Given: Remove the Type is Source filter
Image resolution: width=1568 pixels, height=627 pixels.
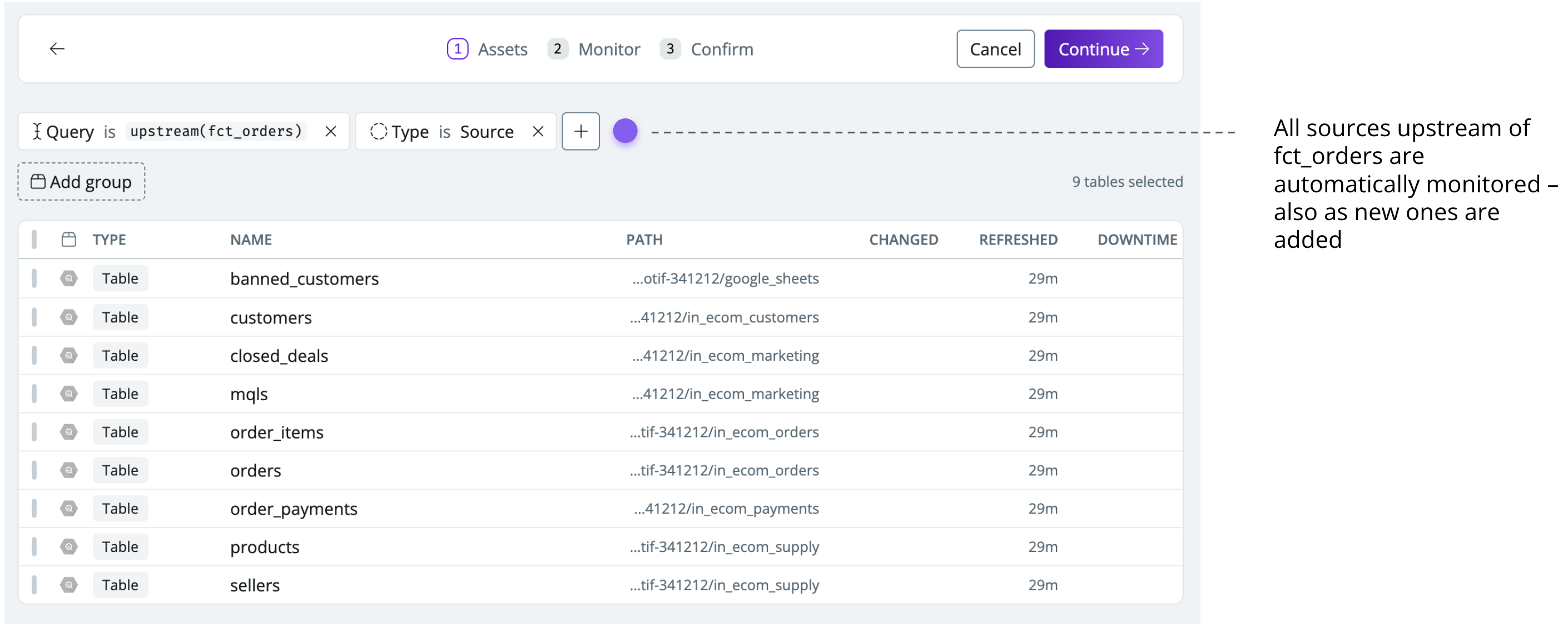Looking at the screenshot, I should pos(538,132).
